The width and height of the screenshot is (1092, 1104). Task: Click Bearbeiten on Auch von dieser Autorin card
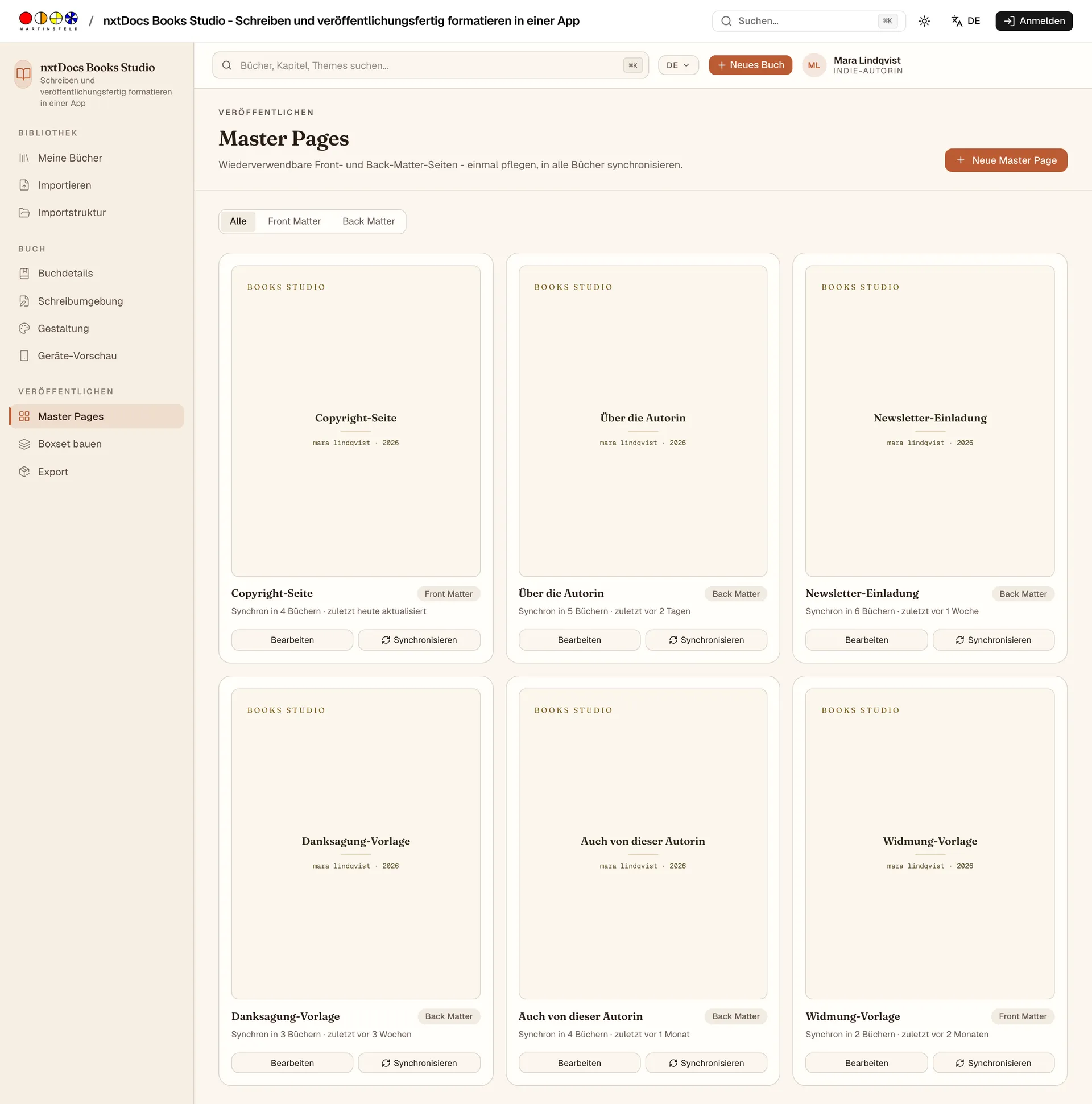point(580,1063)
